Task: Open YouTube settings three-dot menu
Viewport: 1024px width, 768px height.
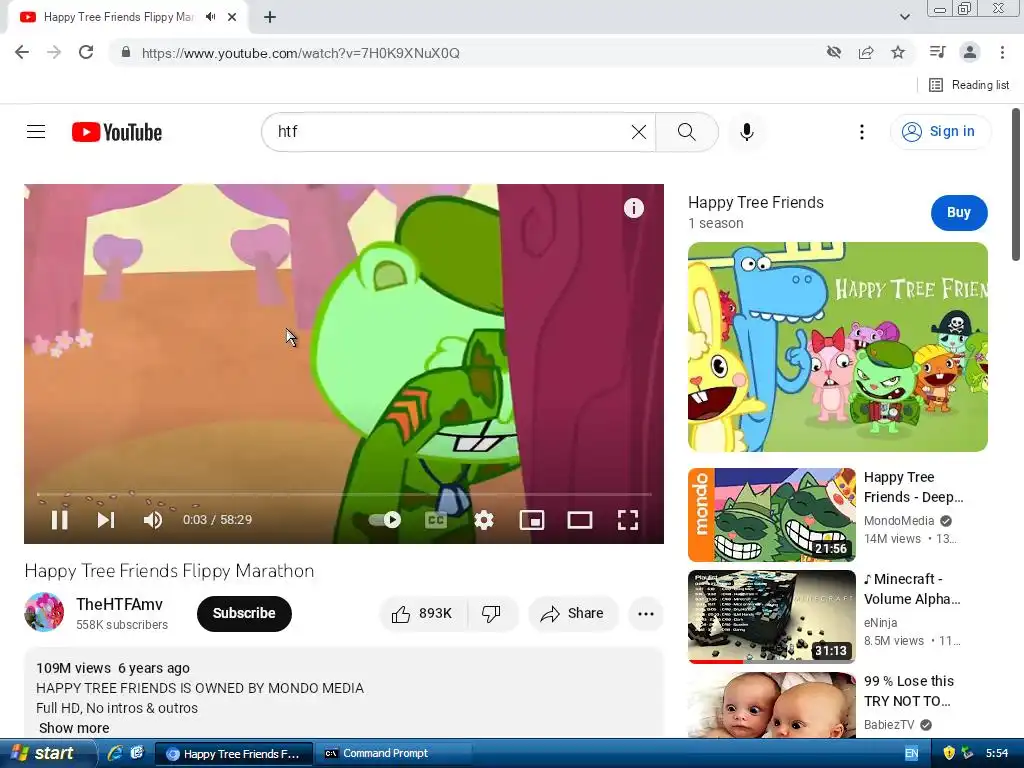Action: (862, 132)
